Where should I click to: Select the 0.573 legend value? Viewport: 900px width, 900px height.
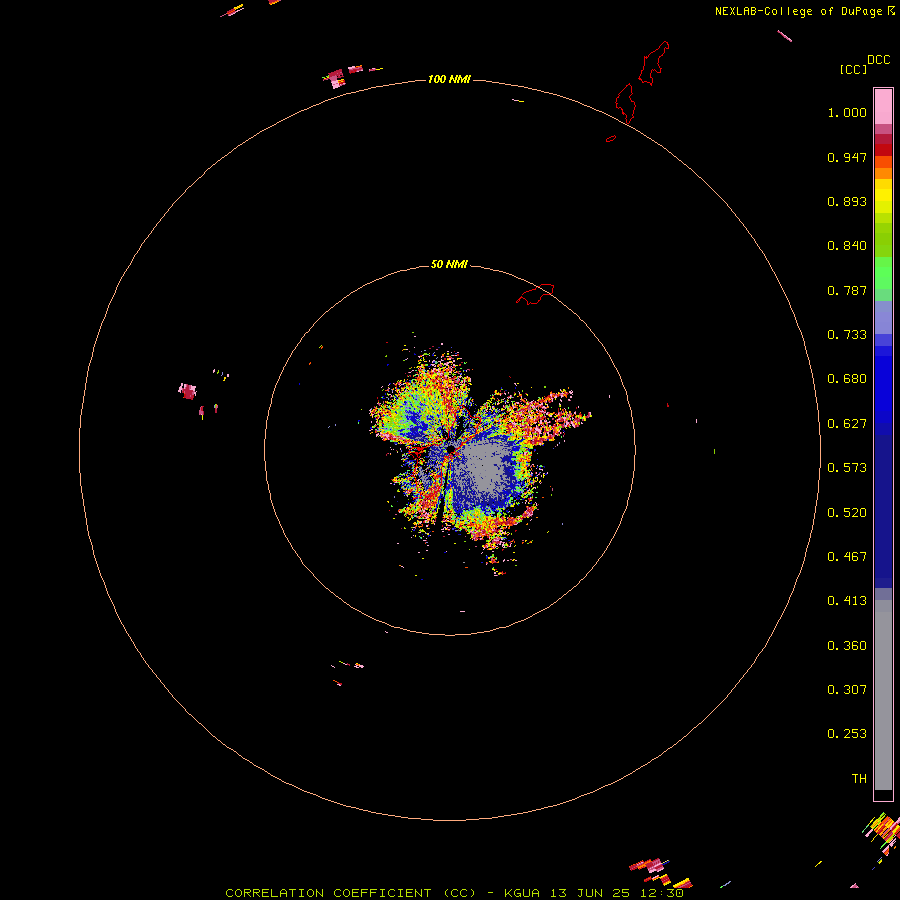(x=847, y=468)
